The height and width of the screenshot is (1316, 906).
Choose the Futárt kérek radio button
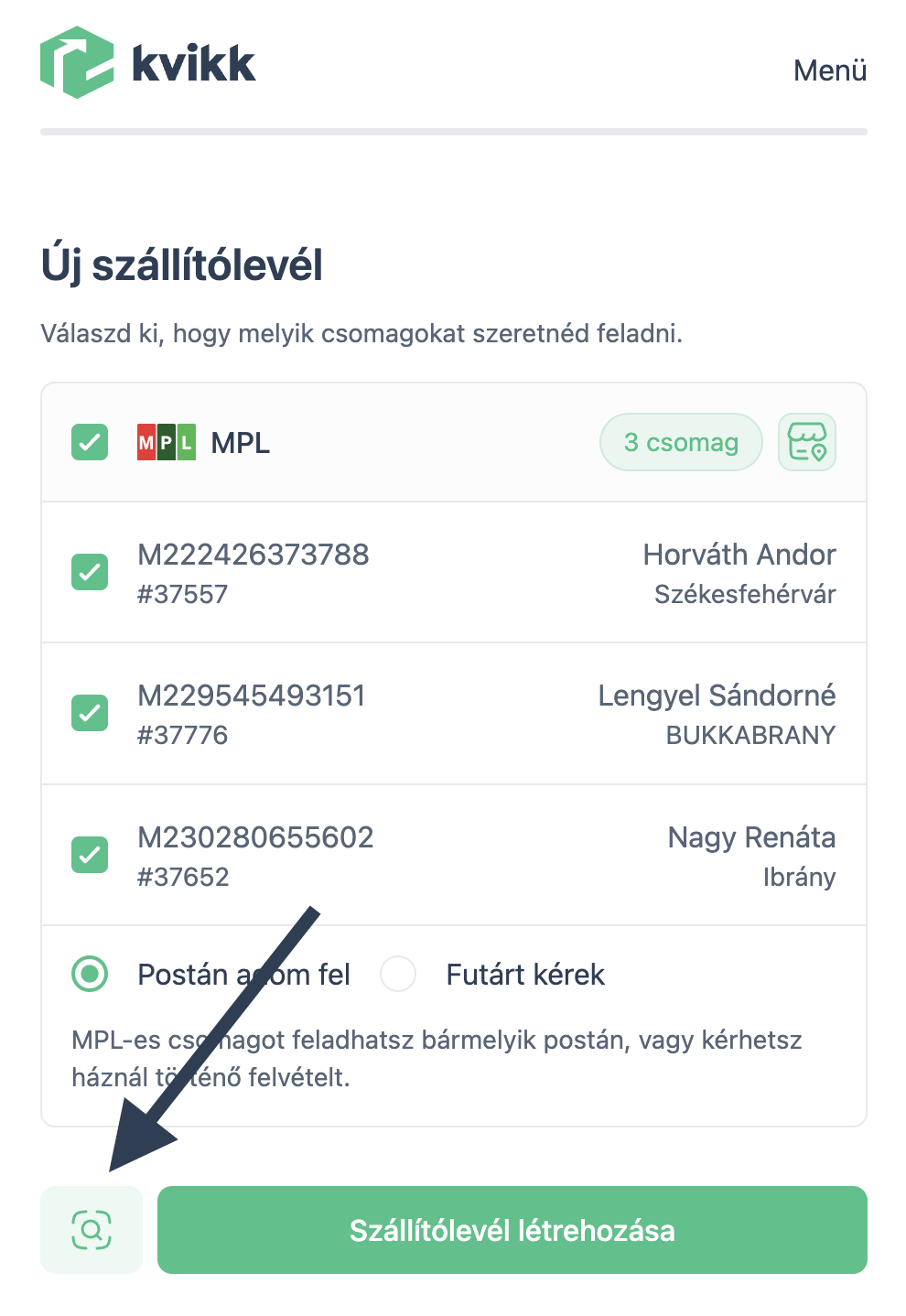pos(398,974)
